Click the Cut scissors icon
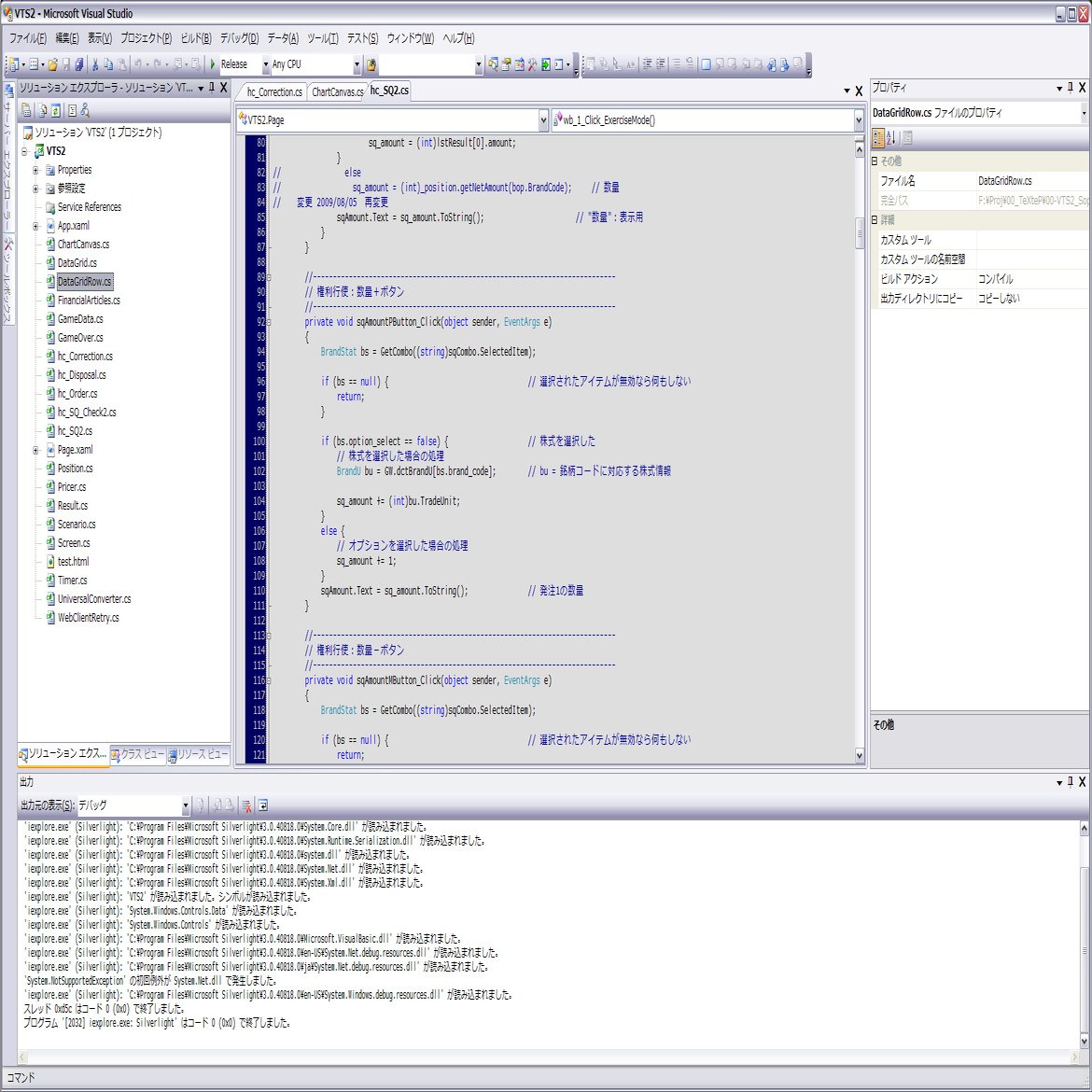1092x1092 pixels. (x=95, y=64)
